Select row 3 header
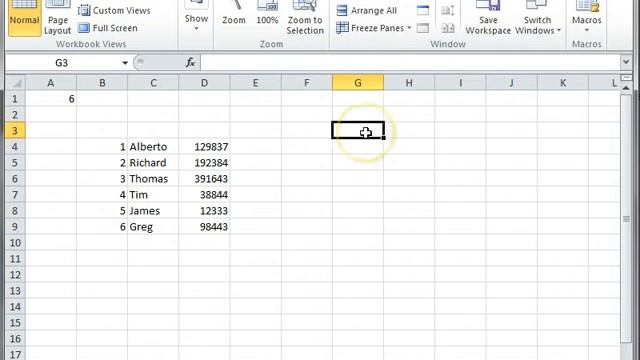640x360 pixels. [x=15, y=131]
